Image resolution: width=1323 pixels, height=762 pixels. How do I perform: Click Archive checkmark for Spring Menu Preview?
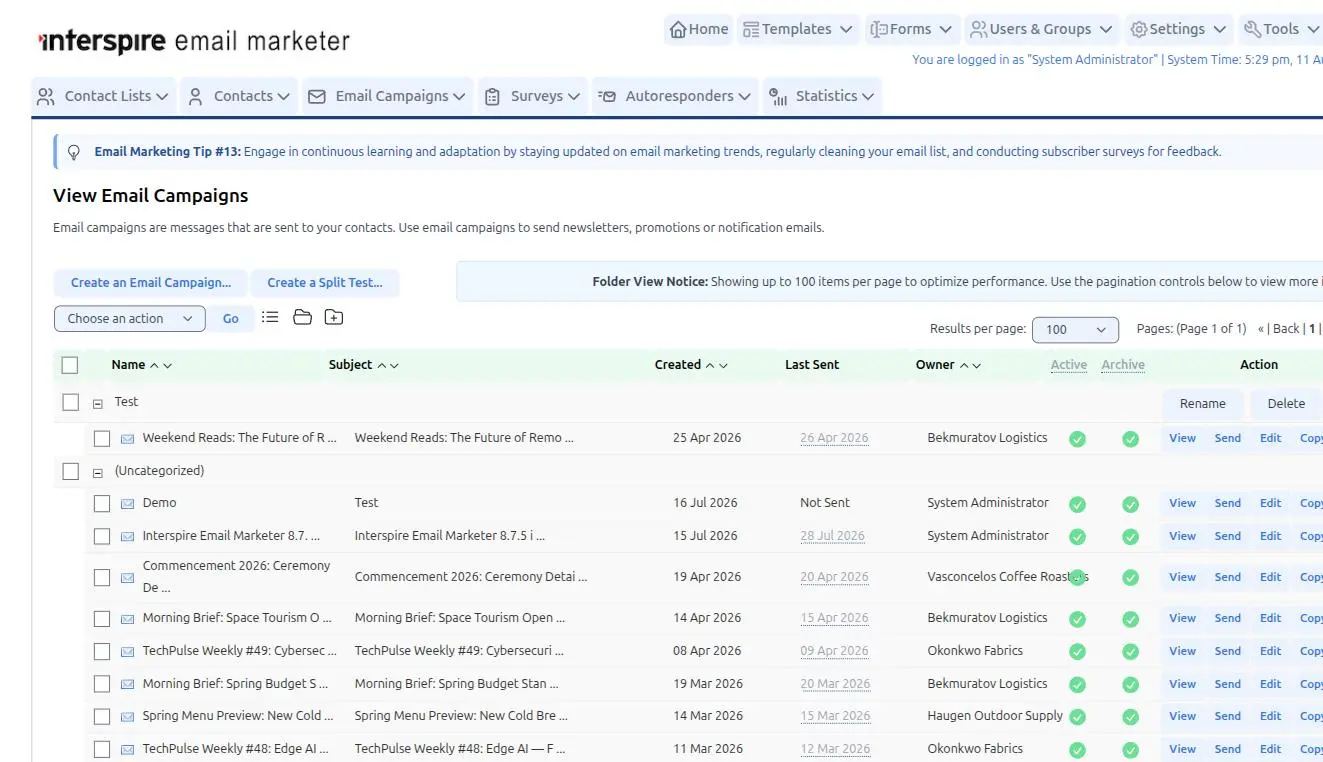coord(1130,717)
